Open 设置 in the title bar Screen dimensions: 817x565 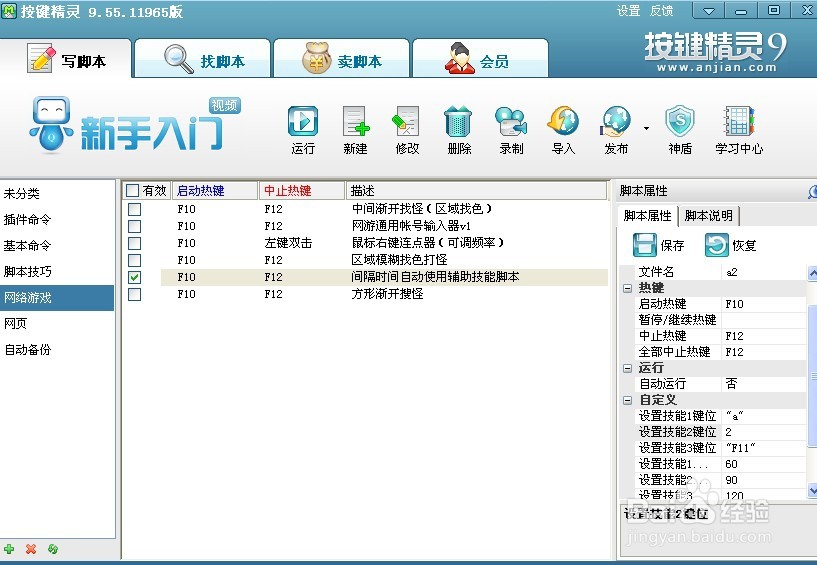click(x=628, y=11)
